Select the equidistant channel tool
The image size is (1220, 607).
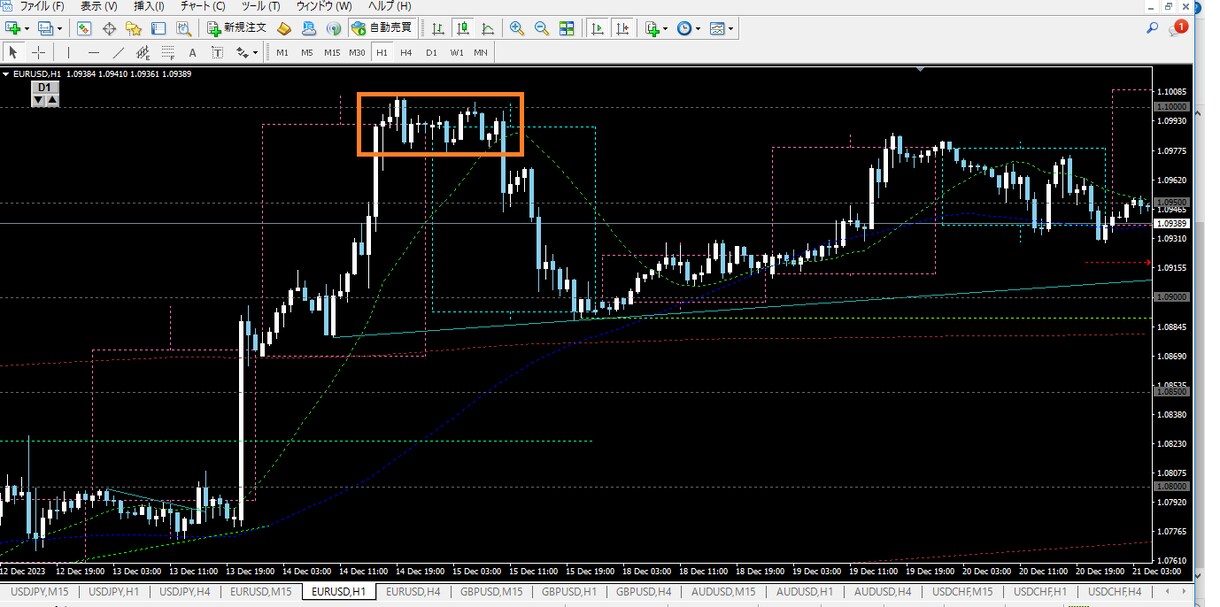pos(143,52)
